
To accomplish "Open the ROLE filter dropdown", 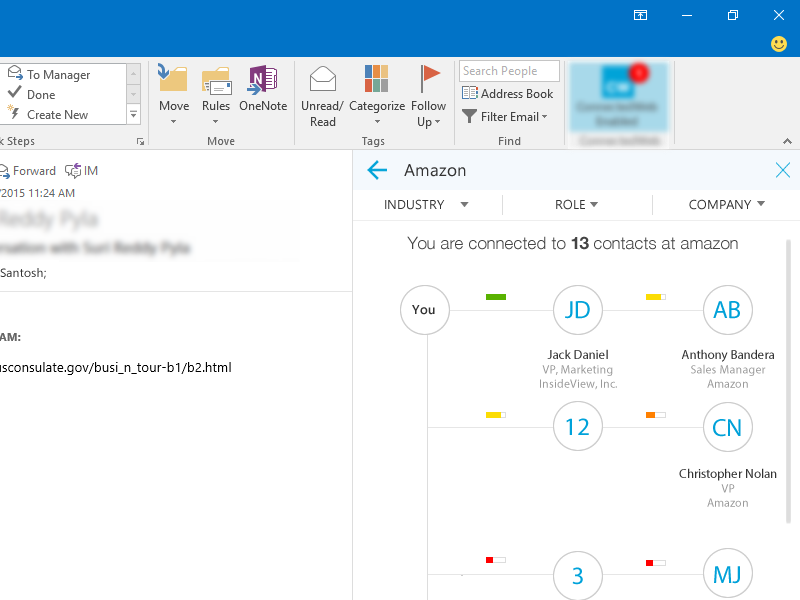I will point(576,204).
